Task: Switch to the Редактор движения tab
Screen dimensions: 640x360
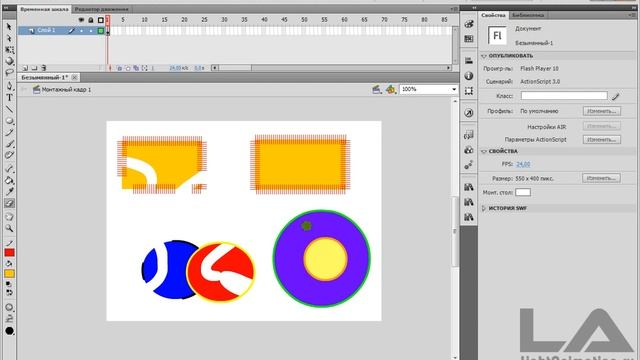Action: (x=101, y=9)
